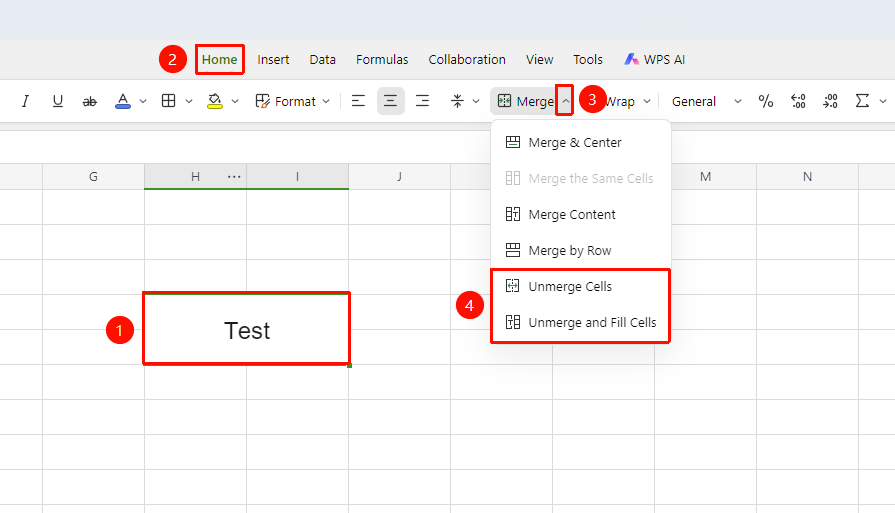Switch to the Home tab
This screenshot has height=513, width=895.
220,59
